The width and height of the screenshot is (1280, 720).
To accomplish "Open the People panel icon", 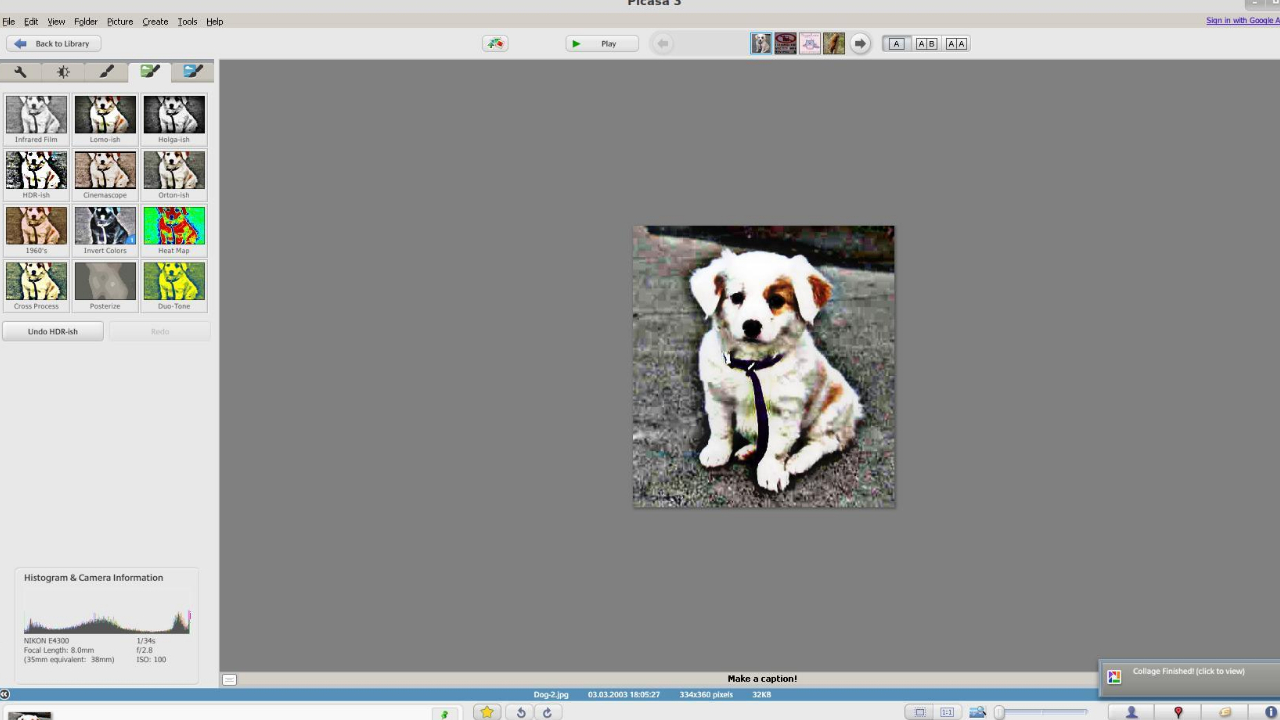I will tap(1131, 712).
